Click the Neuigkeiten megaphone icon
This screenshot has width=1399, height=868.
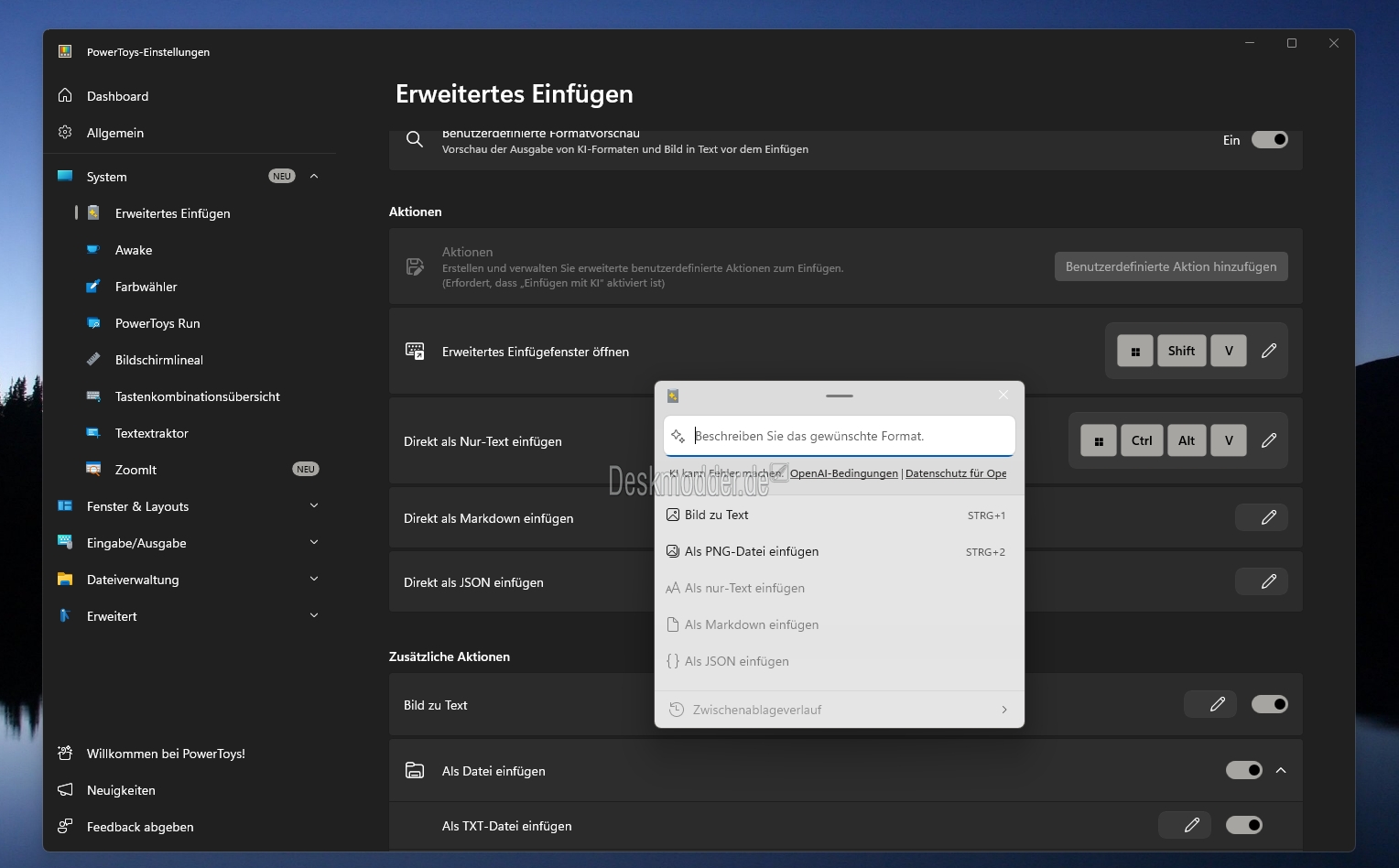pyautogui.click(x=65, y=789)
